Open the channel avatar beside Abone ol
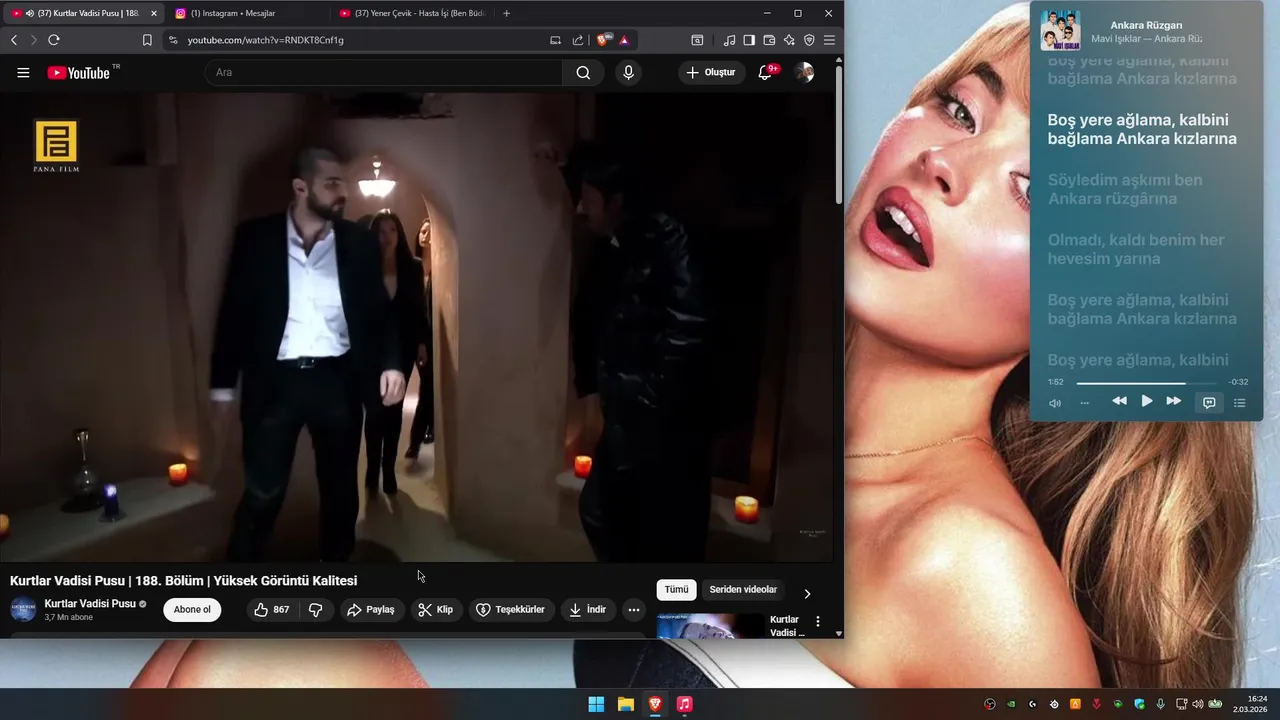Screen dimensions: 1280x720 23,609
